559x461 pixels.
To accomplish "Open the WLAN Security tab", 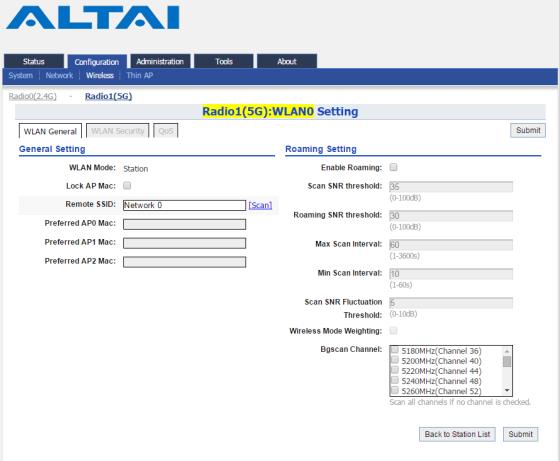I will [118, 131].
